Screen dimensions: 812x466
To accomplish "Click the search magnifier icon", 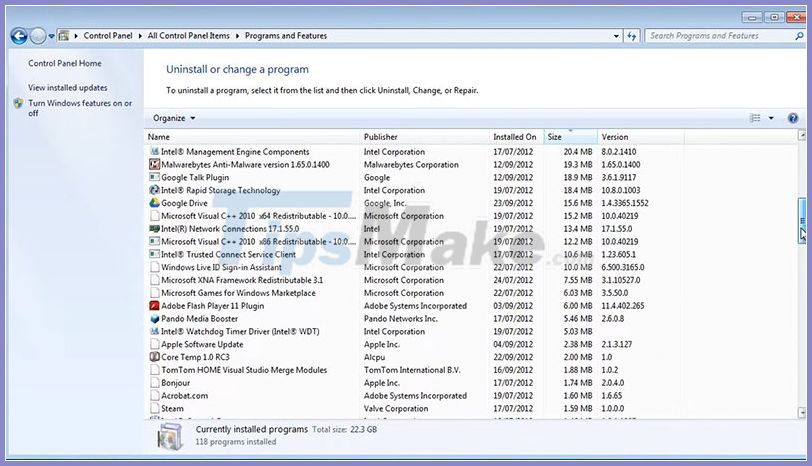I will click(799, 36).
